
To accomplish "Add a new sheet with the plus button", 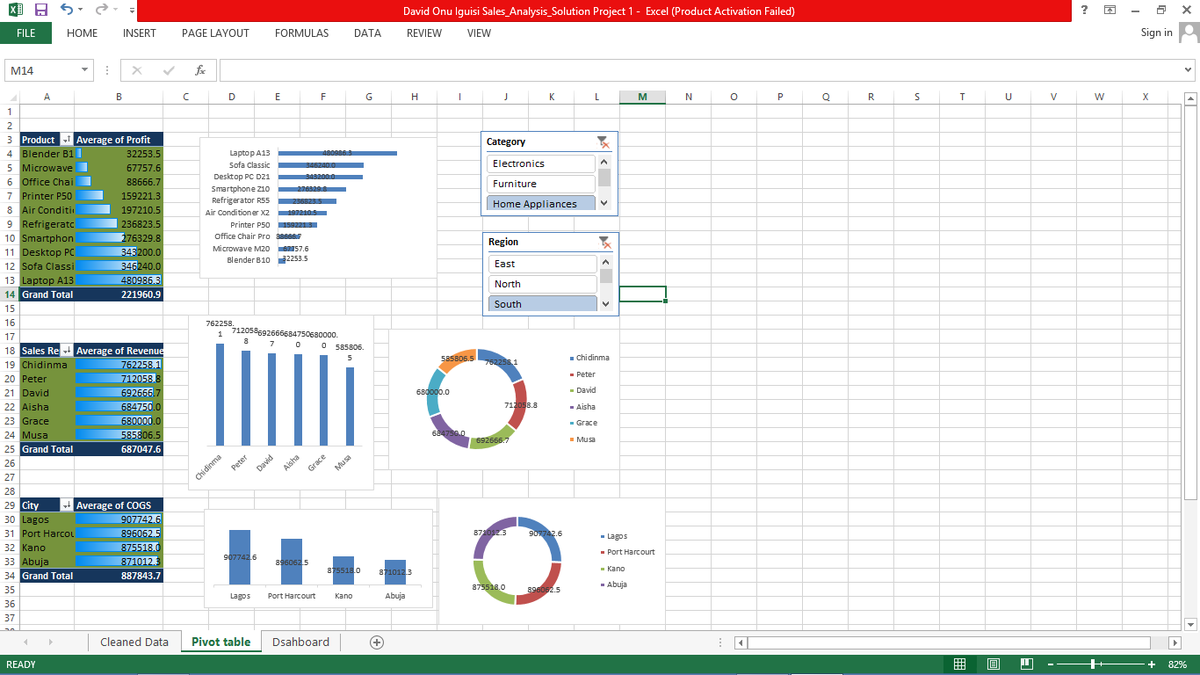I will (x=376, y=641).
